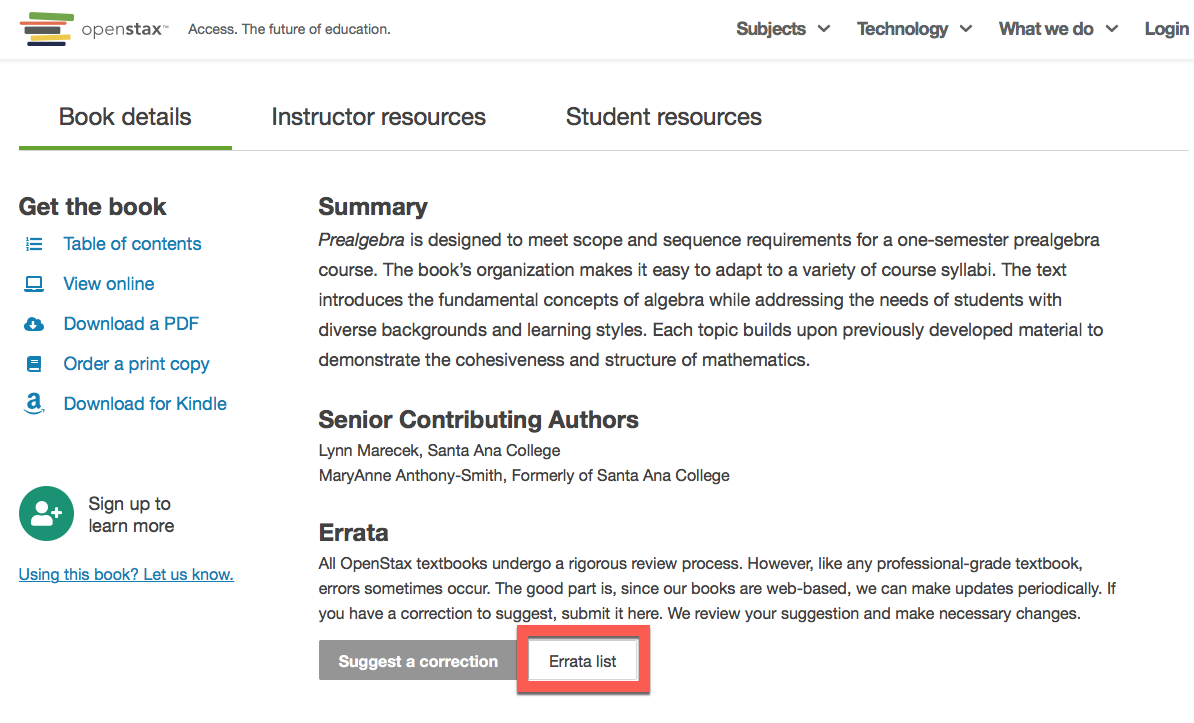Click the book icon beside Order a print copy
Screen dimensions: 1194x723
(x=33, y=363)
